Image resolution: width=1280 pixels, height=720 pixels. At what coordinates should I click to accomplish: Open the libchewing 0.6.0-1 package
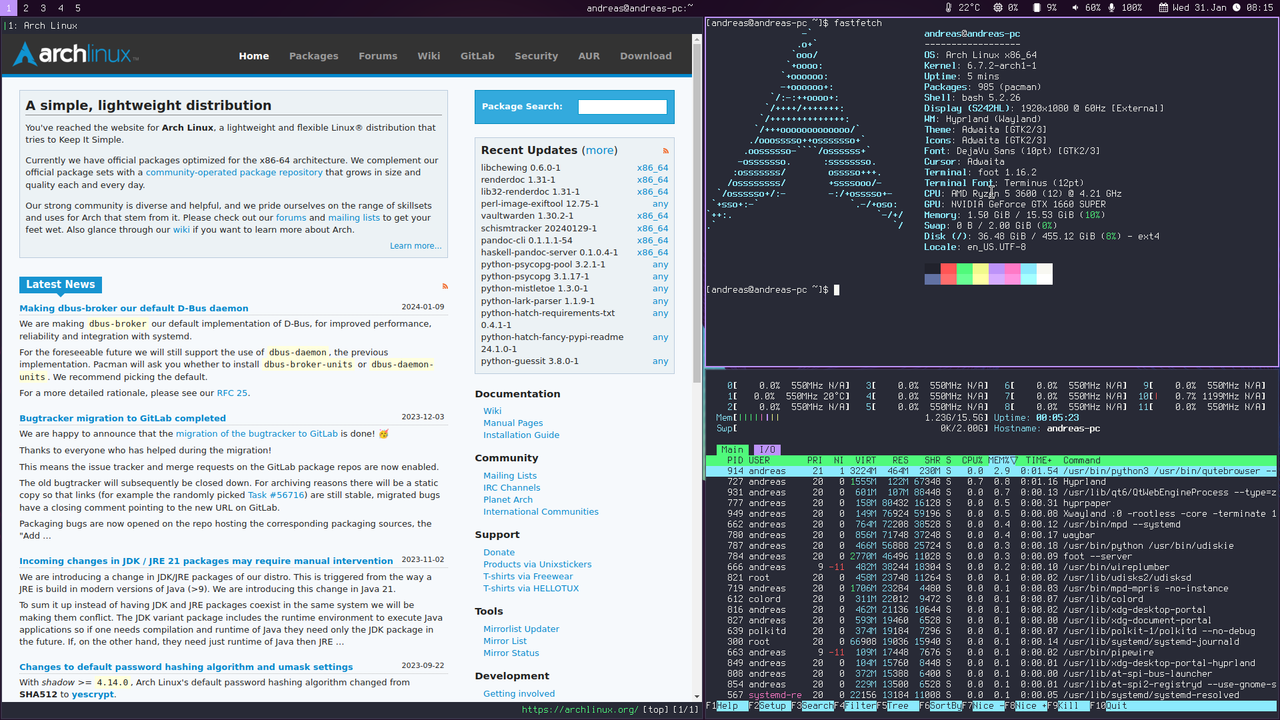click(x=521, y=168)
